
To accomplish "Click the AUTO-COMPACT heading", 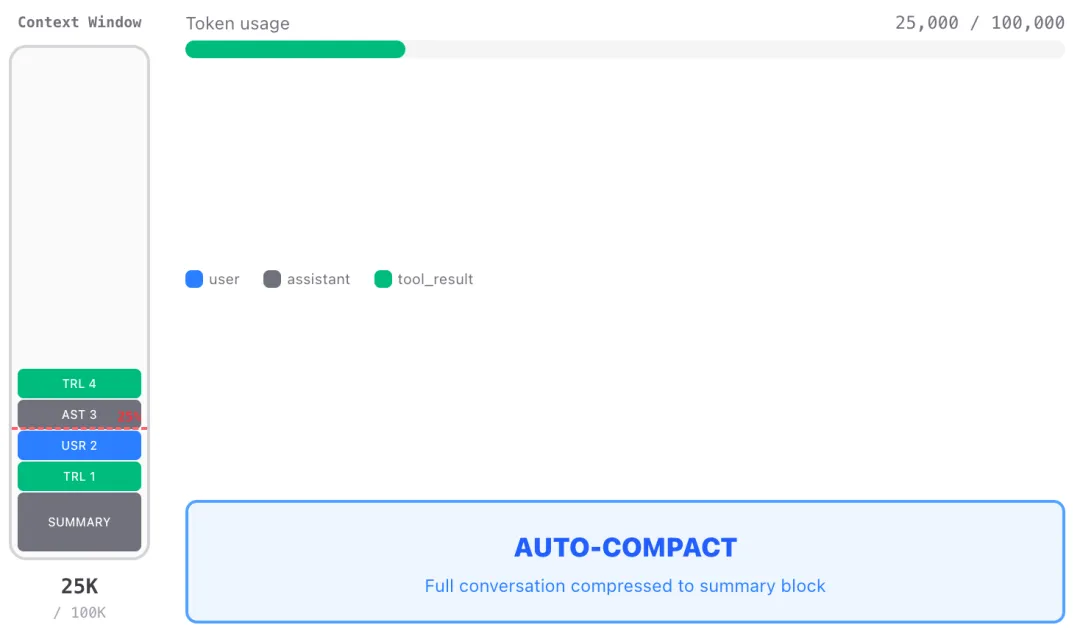I will tap(625, 548).
